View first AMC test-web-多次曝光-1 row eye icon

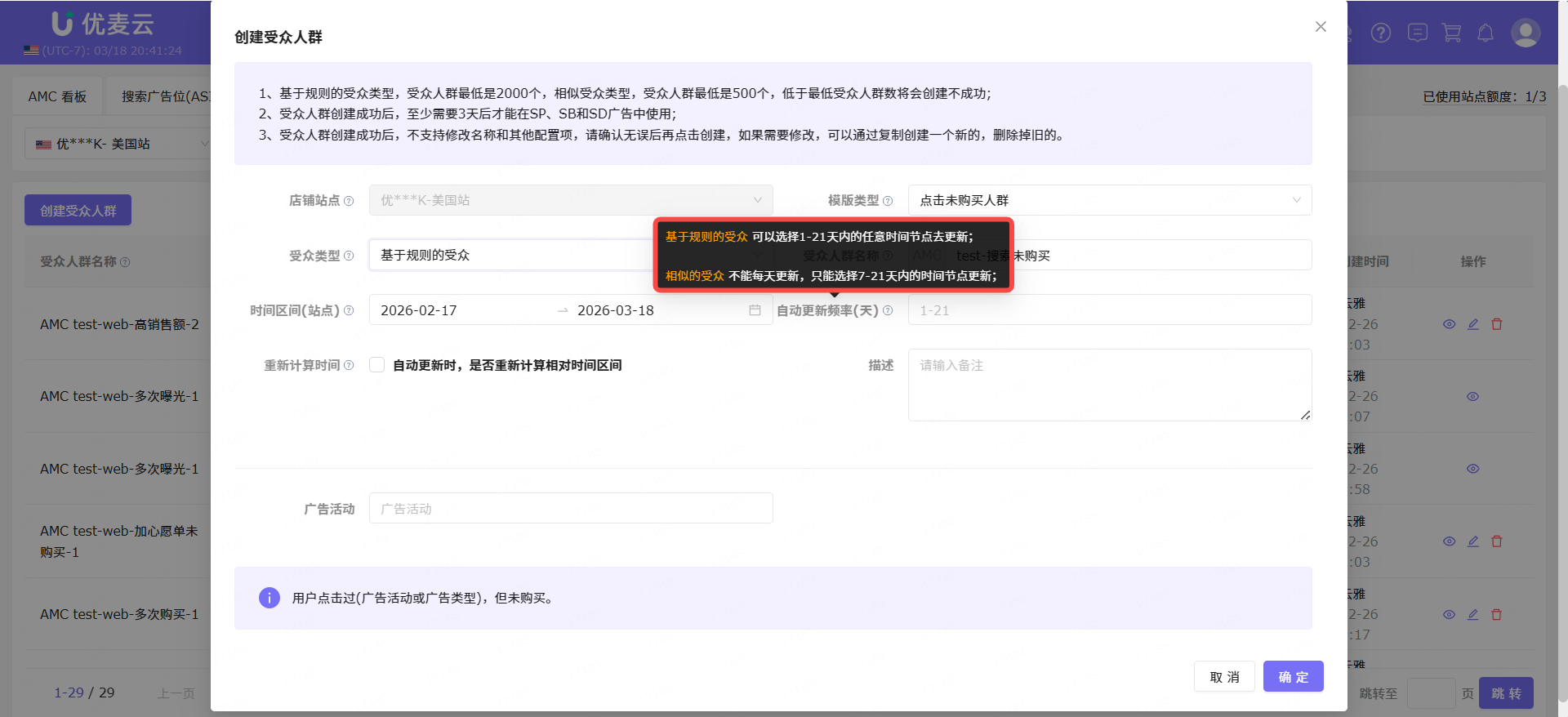[1473, 397]
